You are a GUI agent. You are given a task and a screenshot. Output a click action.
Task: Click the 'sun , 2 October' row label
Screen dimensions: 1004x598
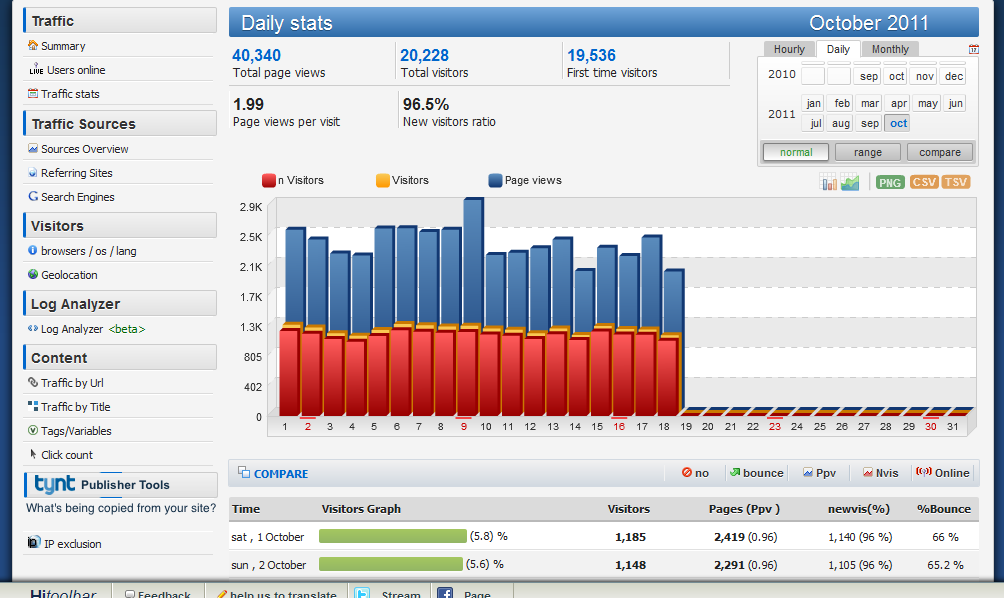click(269, 565)
